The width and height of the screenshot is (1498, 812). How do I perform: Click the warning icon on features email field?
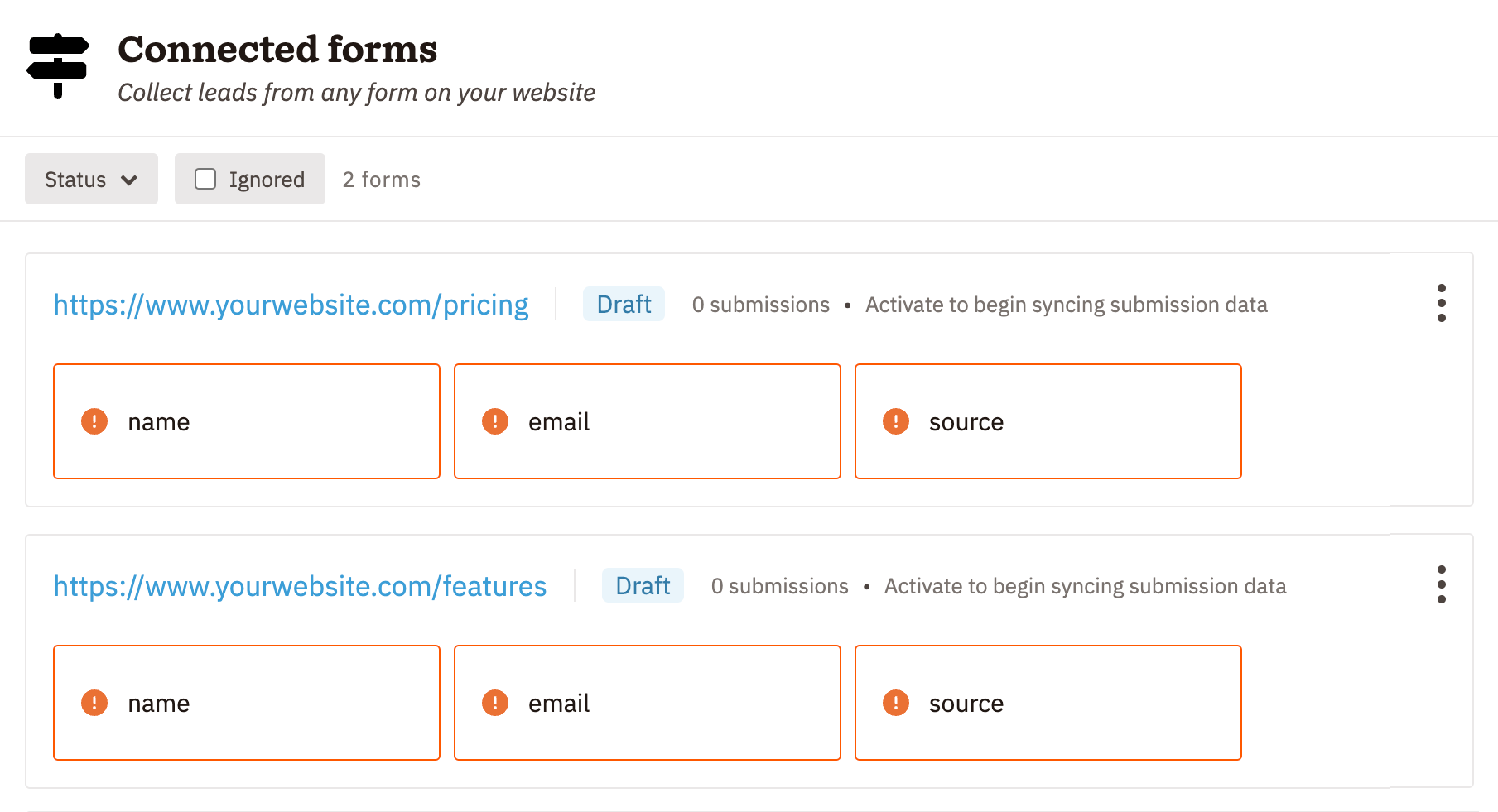click(495, 703)
